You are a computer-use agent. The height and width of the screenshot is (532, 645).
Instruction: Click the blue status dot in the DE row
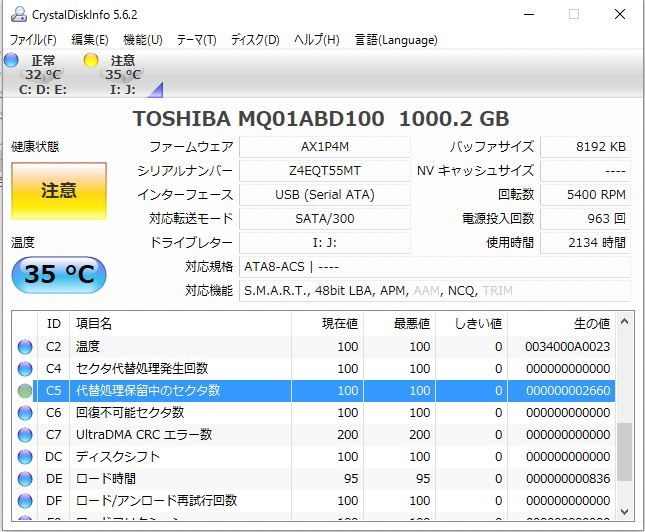click(x=25, y=479)
